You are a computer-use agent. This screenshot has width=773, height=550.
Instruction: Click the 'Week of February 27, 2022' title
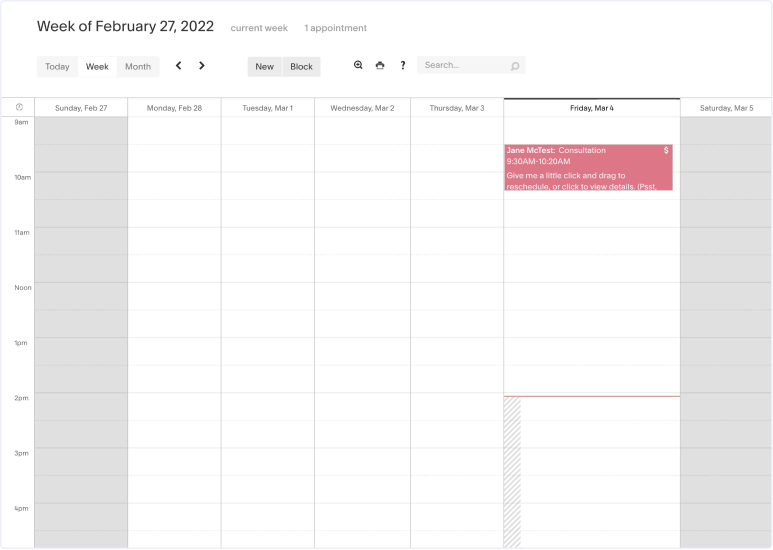pos(125,26)
